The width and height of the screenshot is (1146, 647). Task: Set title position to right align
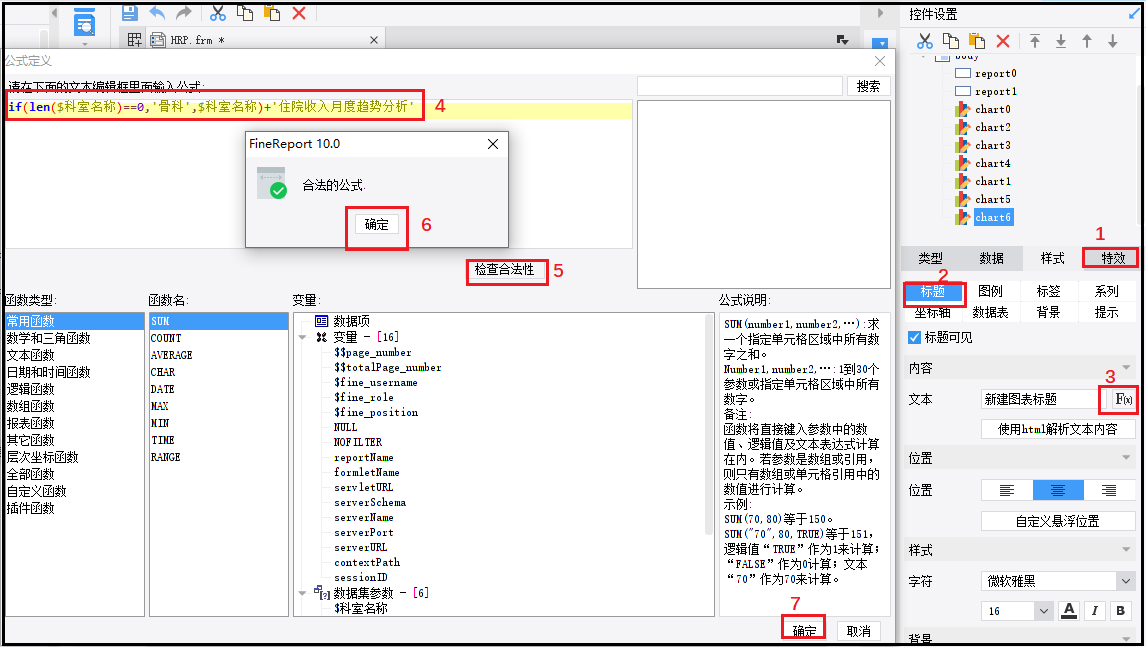pyautogui.click(x=1109, y=490)
